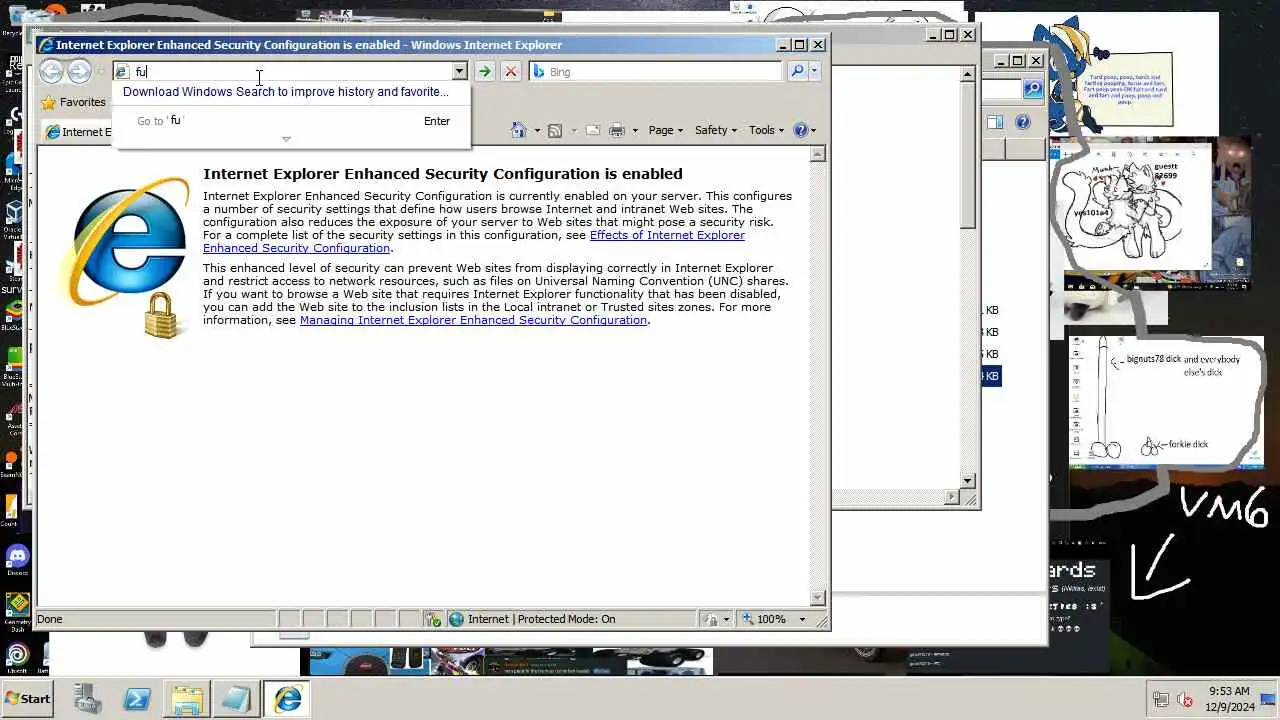Screen dimensions: 1280x720
Task: Click the Show Desktop button at taskbar end
Action: pyautogui.click(x=1268, y=699)
